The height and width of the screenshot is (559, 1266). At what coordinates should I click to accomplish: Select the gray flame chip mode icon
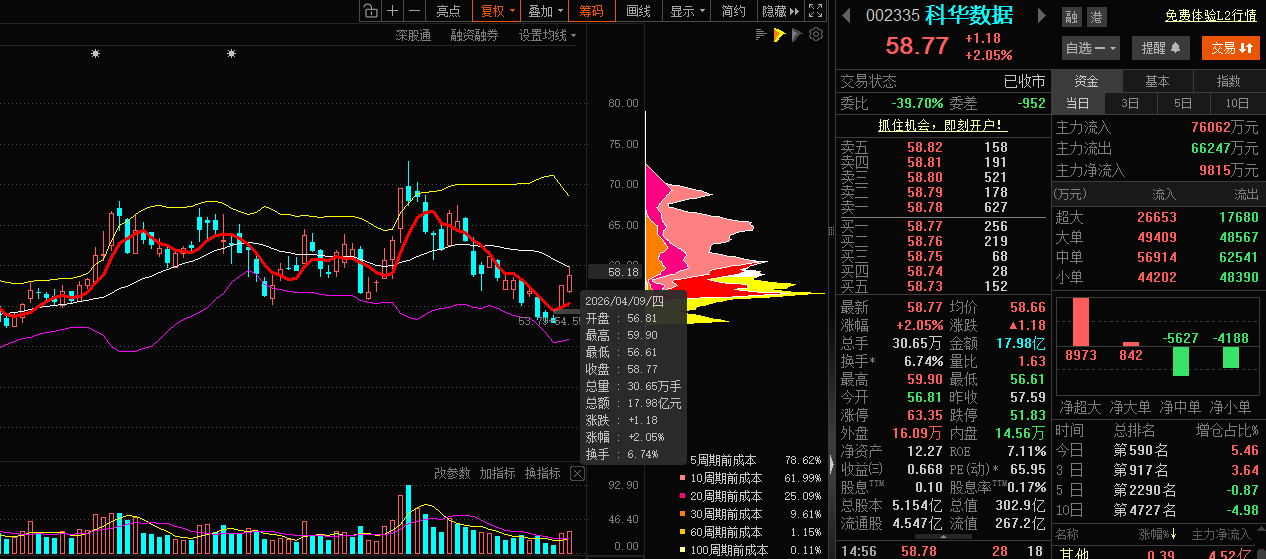pyautogui.click(x=797, y=35)
